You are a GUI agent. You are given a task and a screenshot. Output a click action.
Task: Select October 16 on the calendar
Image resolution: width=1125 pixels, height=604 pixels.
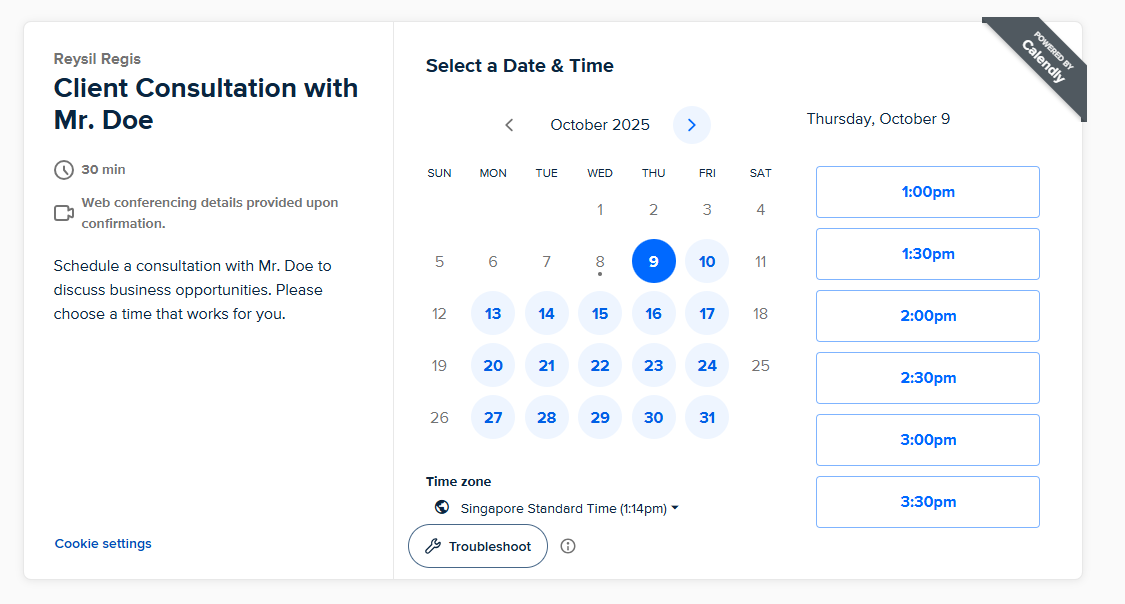[x=654, y=314]
